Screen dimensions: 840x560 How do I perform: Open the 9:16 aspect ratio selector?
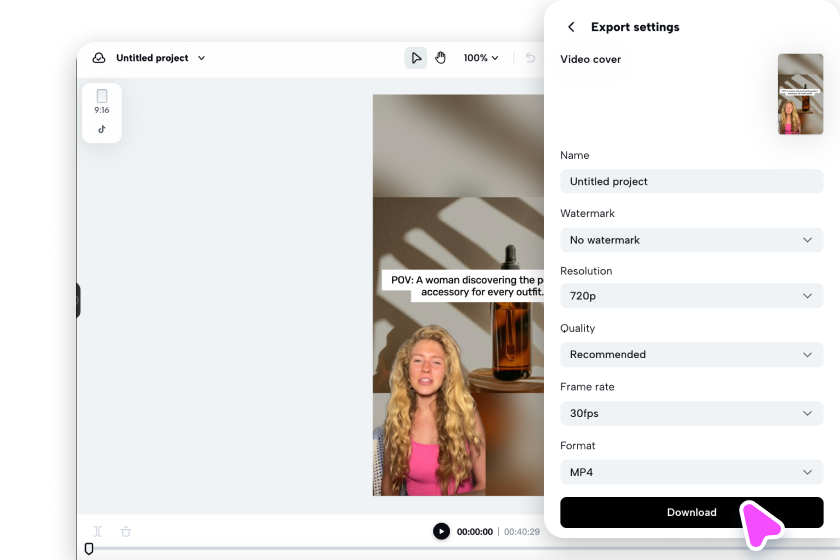102,102
